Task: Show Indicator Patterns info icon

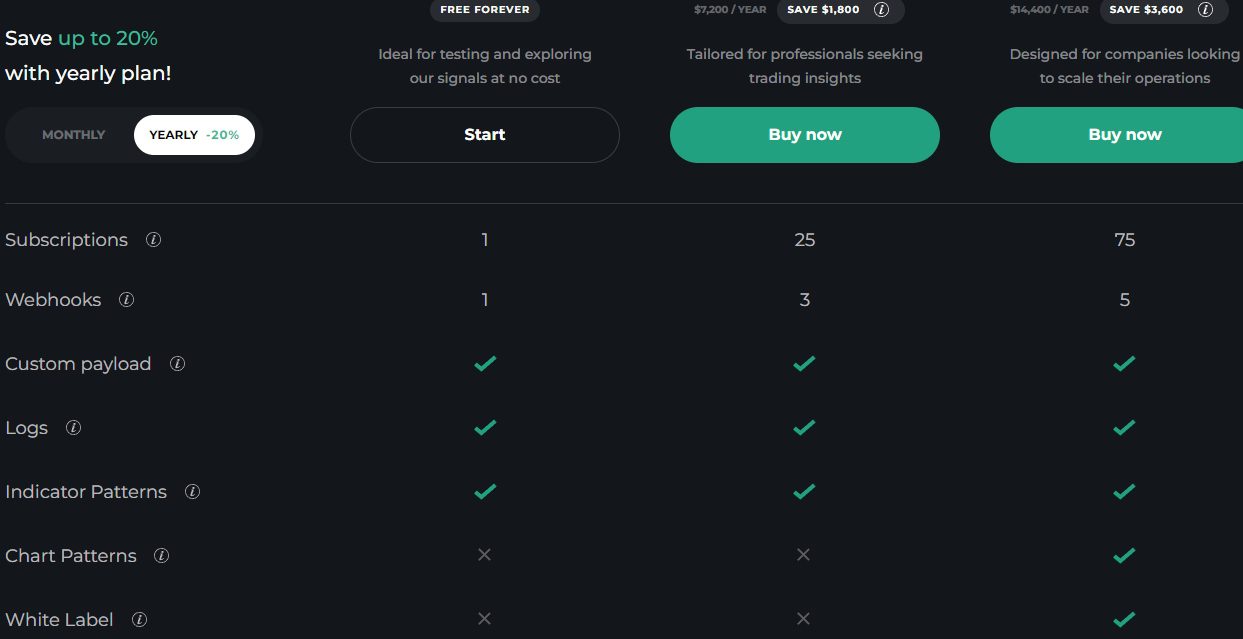Action: pos(193,492)
